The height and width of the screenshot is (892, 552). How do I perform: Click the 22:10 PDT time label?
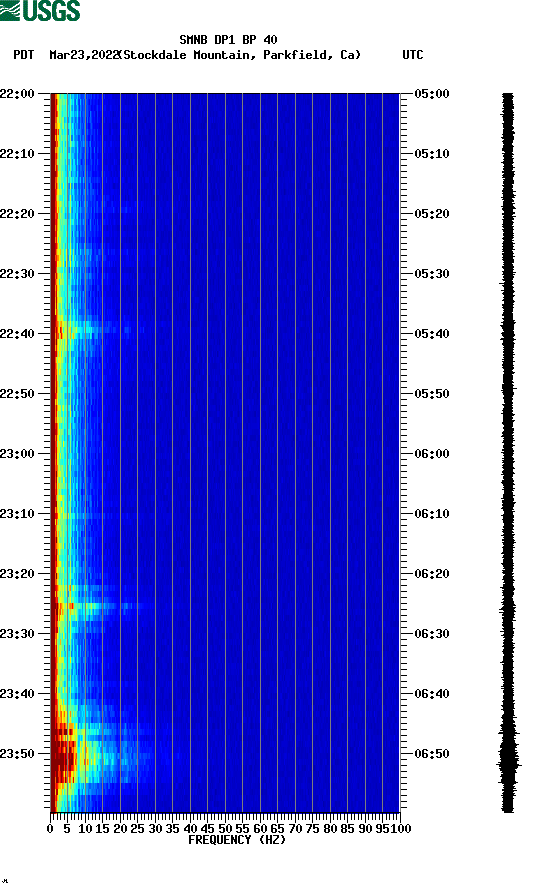tap(17, 154)
